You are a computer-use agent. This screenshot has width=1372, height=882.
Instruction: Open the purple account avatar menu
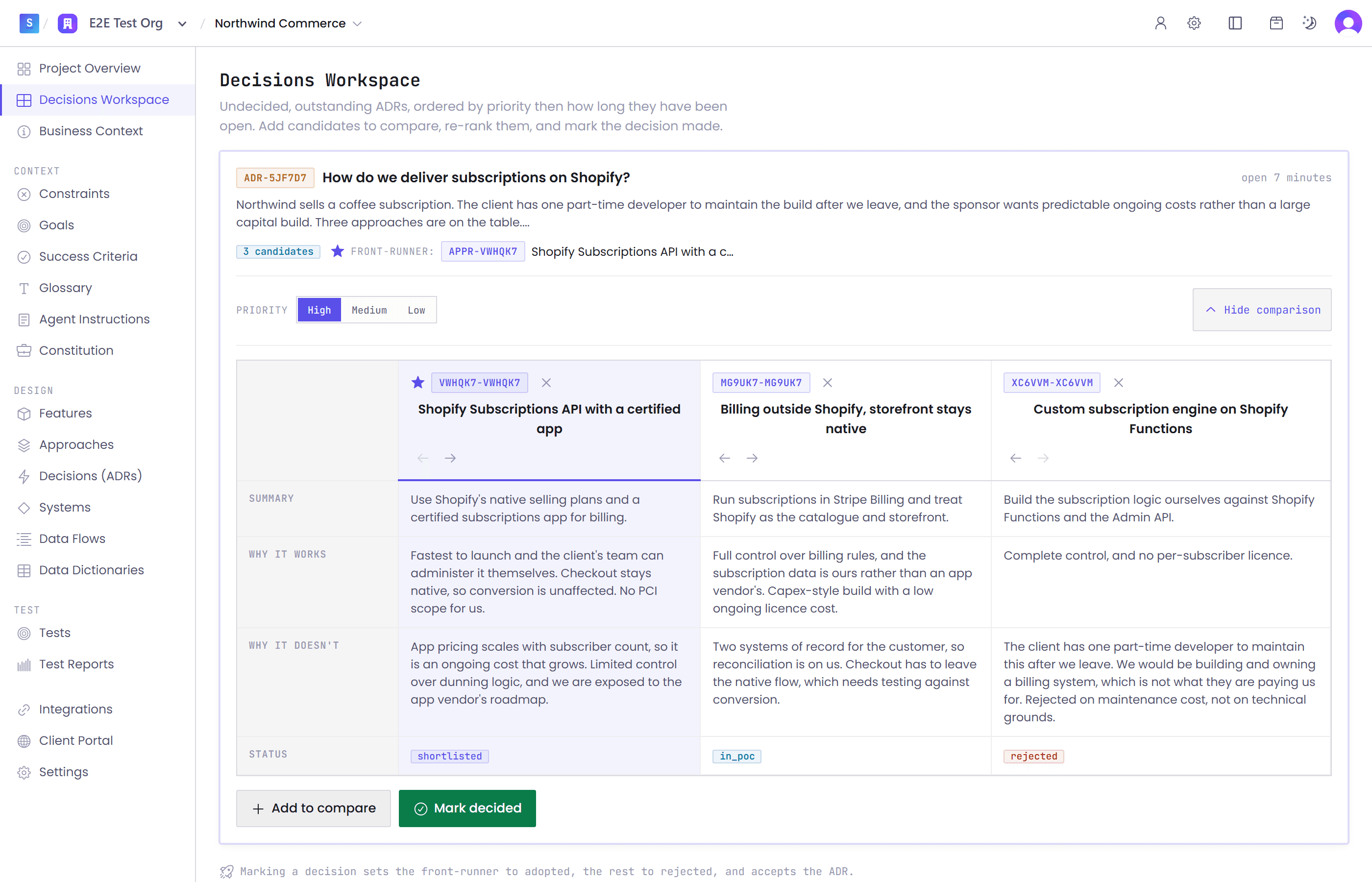tap(1348, 24)
